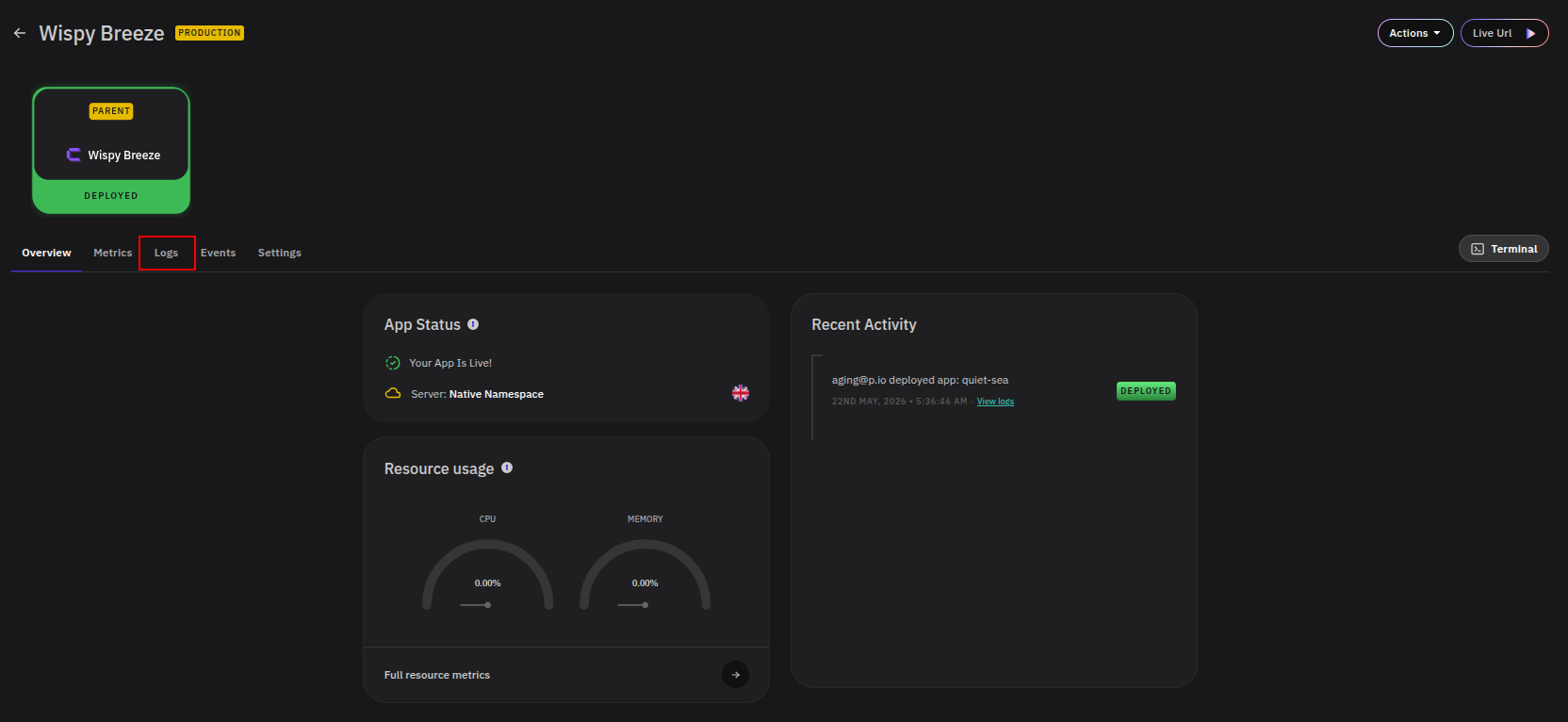Screen dimensions: 1568x722
Task: Click the Wispy Breeze app logo icon
Action: pyautogui.click(x=73, y=155)
